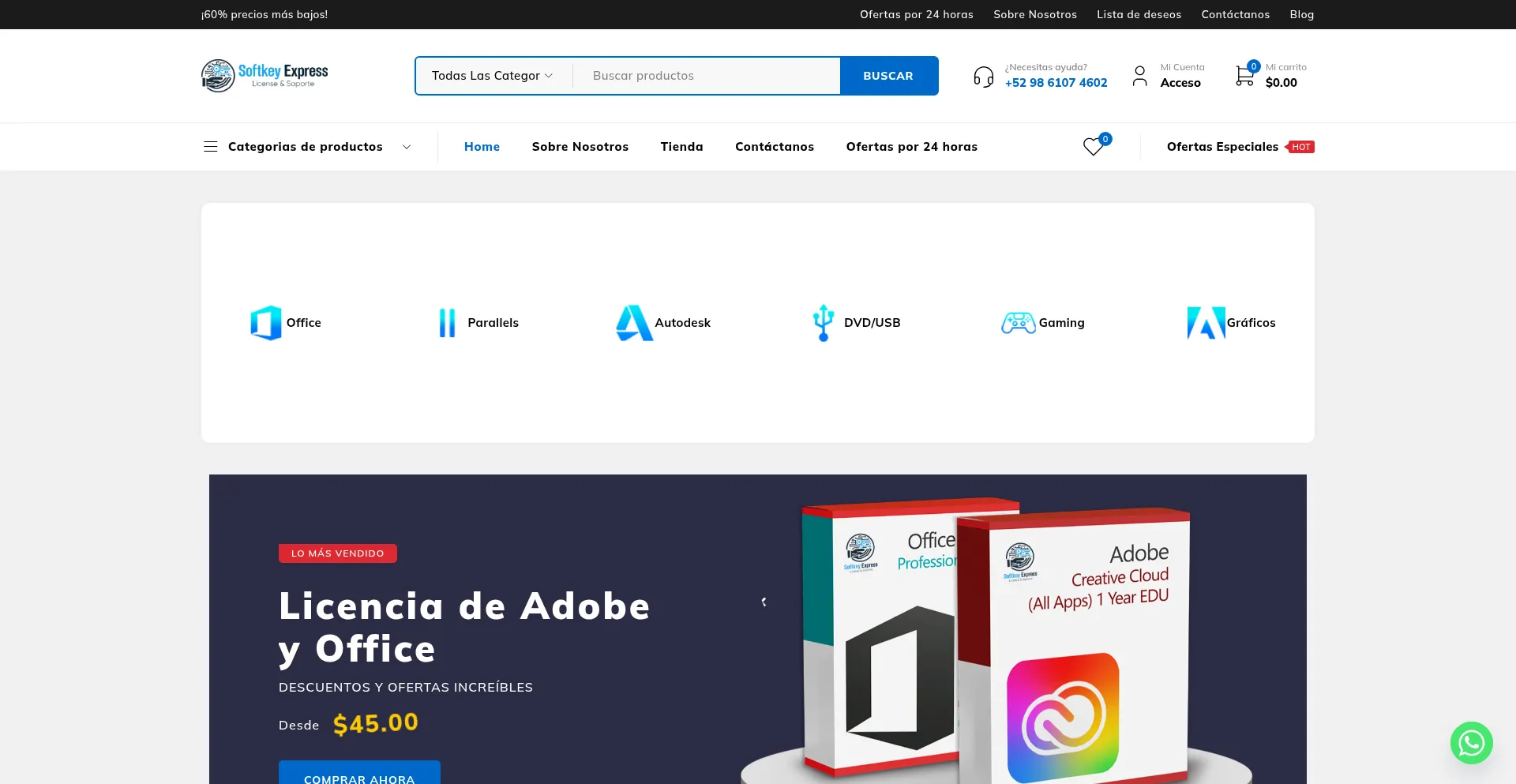Select the DVD/USB category icon

(x=824, y=323)
